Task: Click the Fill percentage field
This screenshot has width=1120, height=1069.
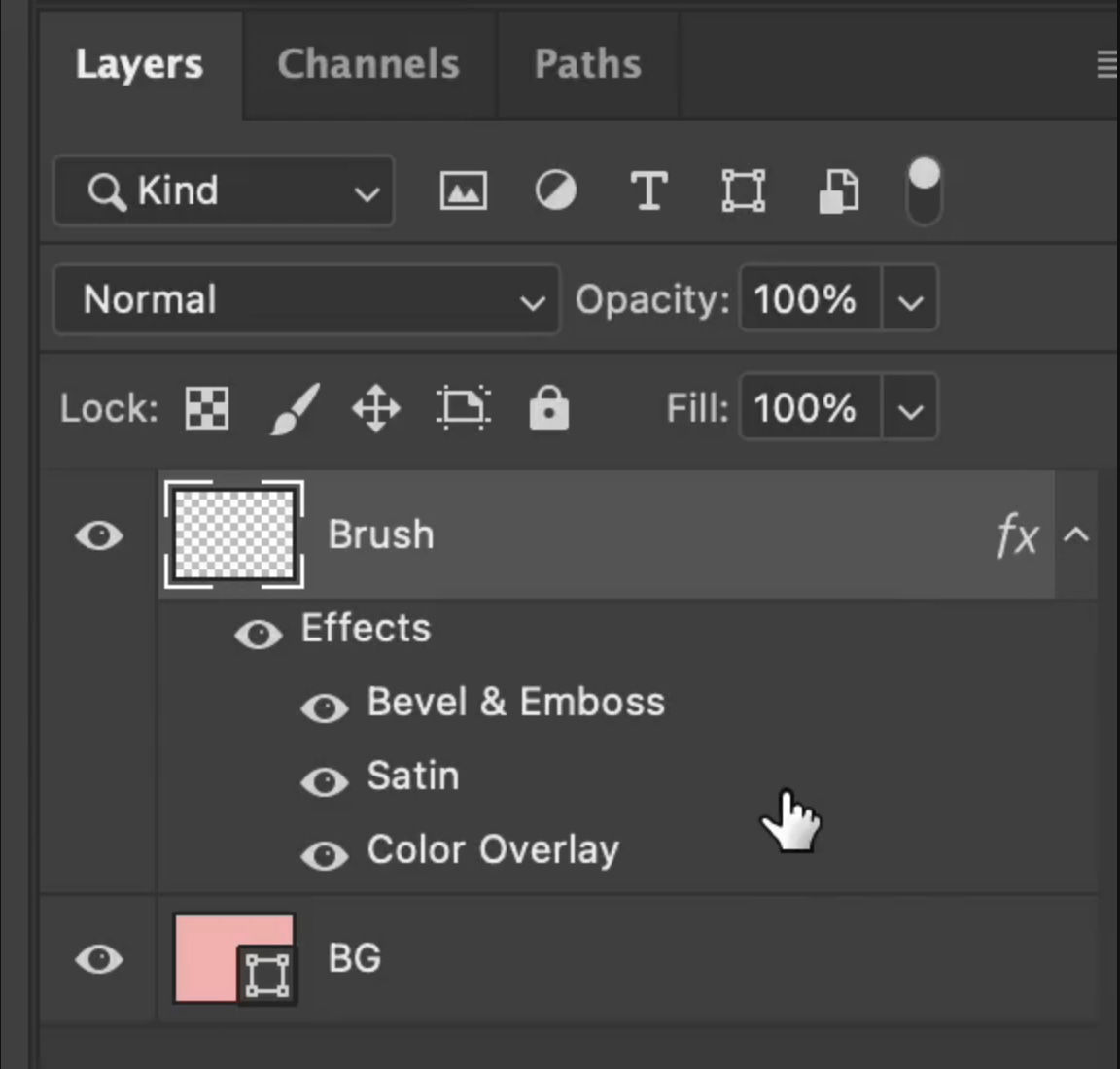Action: [x=809, y=408]
